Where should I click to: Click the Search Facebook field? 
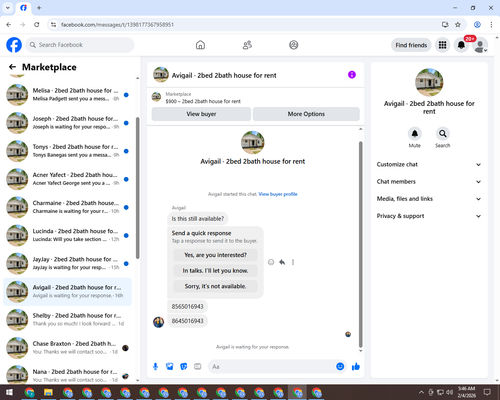pyautogui.click(x=80, y=45)
